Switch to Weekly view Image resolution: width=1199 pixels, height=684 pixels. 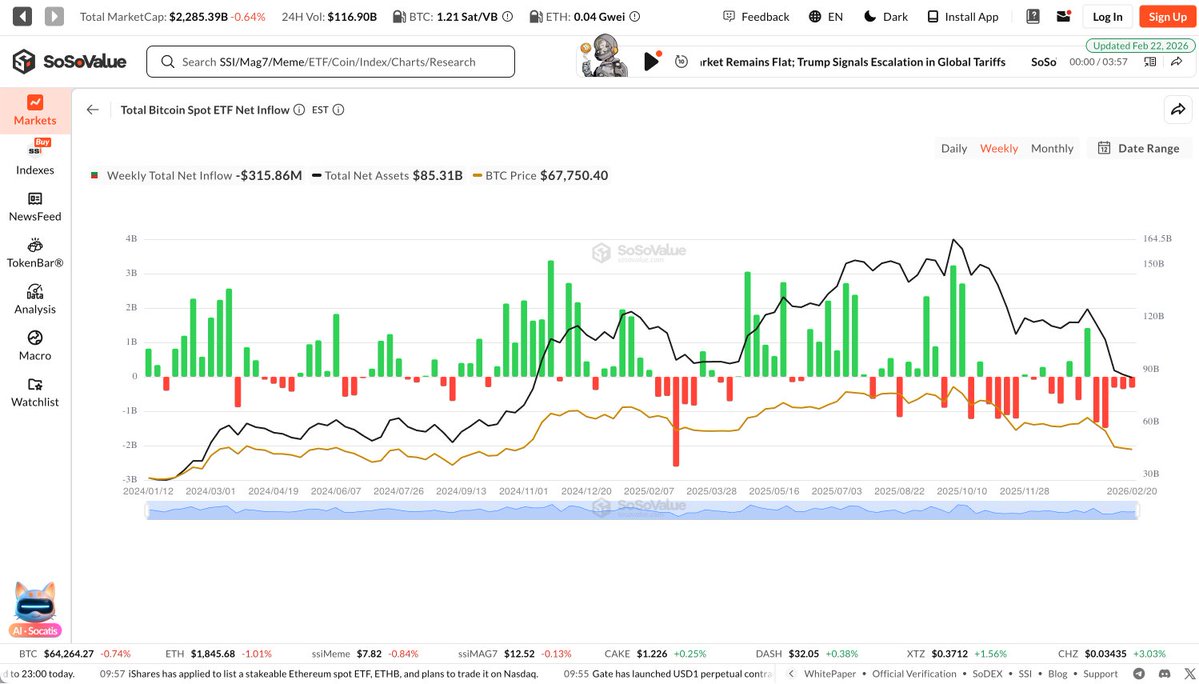[x=999, y=148]
